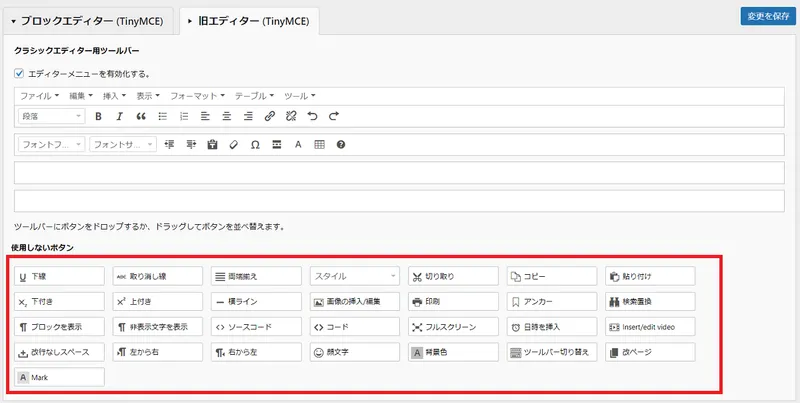
Task: Open the フォントファミリー dropdown
Action: 52,145
